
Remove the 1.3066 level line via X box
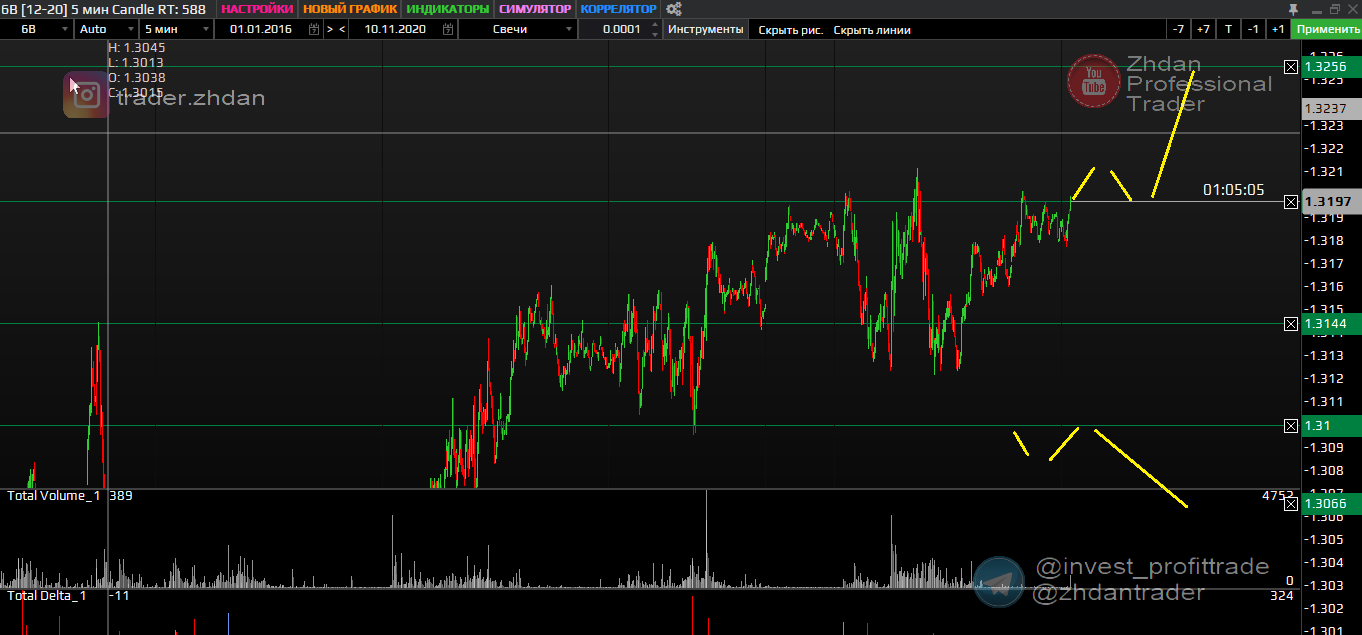1290,504
